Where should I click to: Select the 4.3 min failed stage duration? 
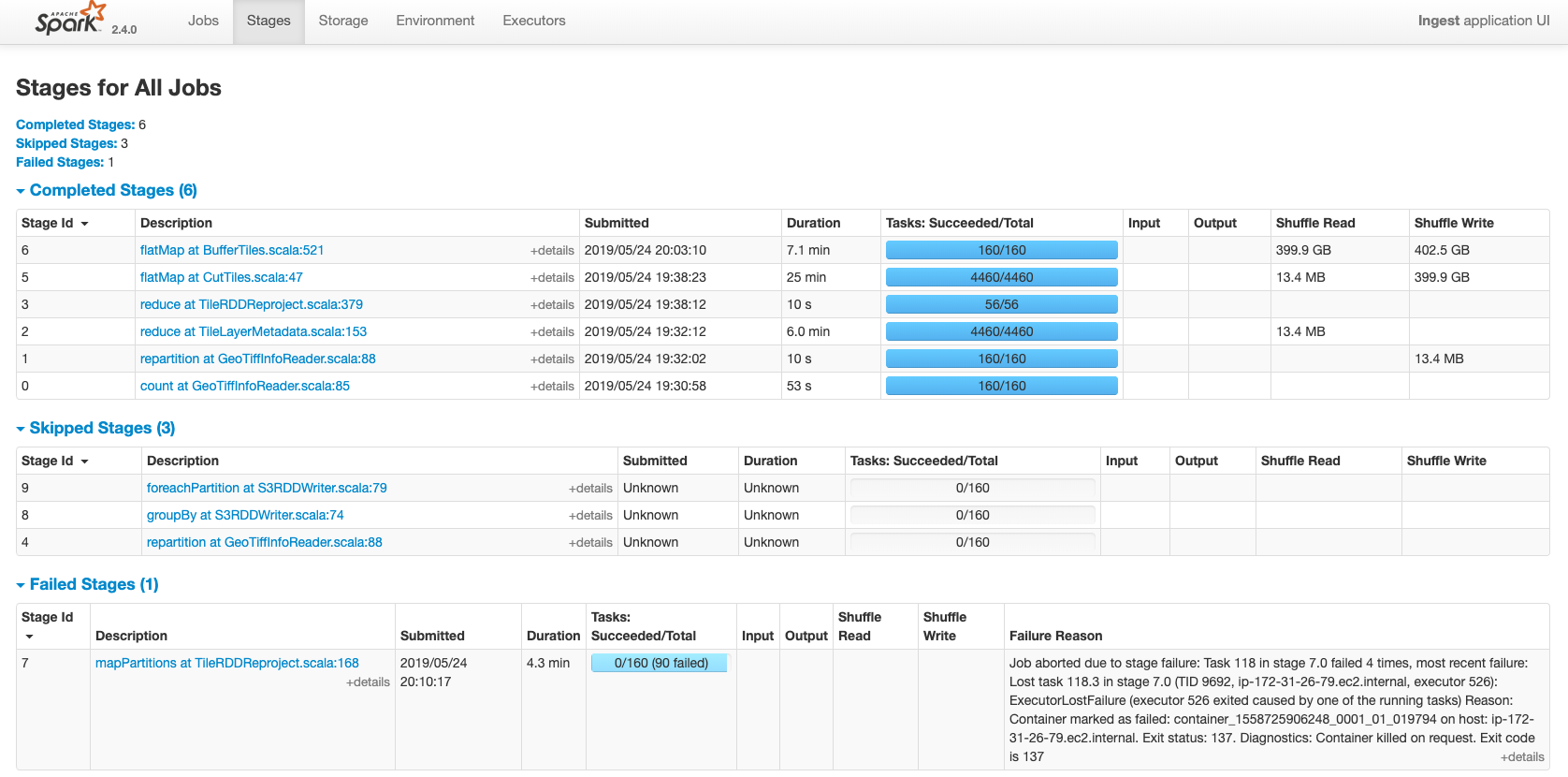[548, 663]
